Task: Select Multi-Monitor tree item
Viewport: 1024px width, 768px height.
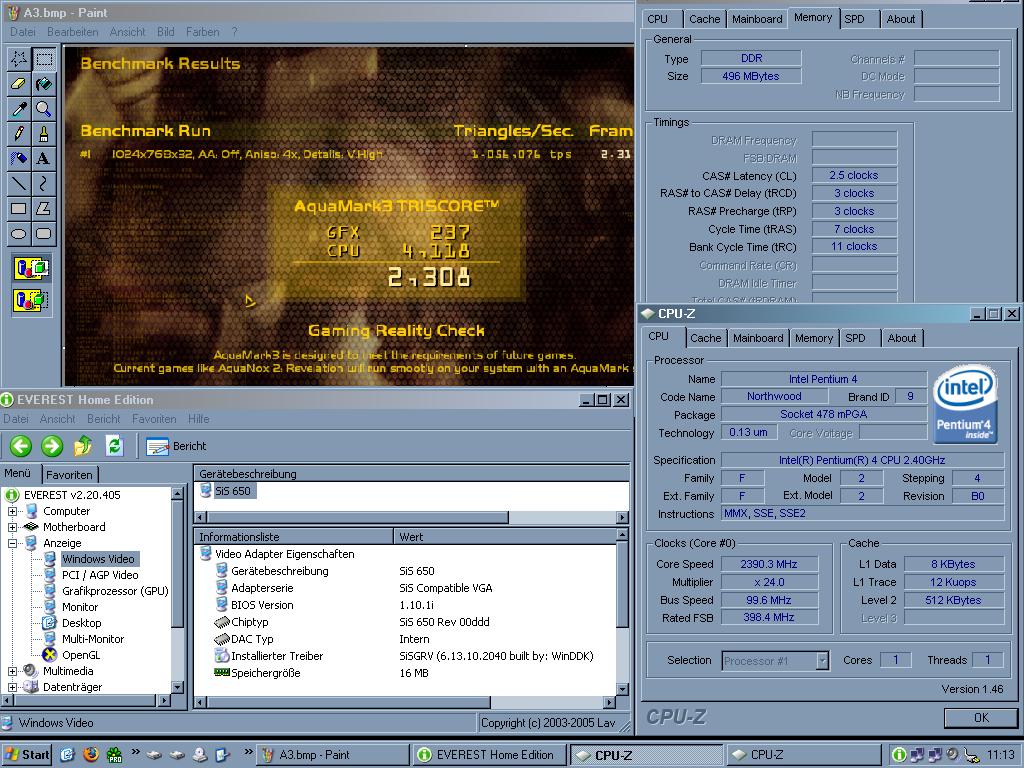Action: [93, 639]
